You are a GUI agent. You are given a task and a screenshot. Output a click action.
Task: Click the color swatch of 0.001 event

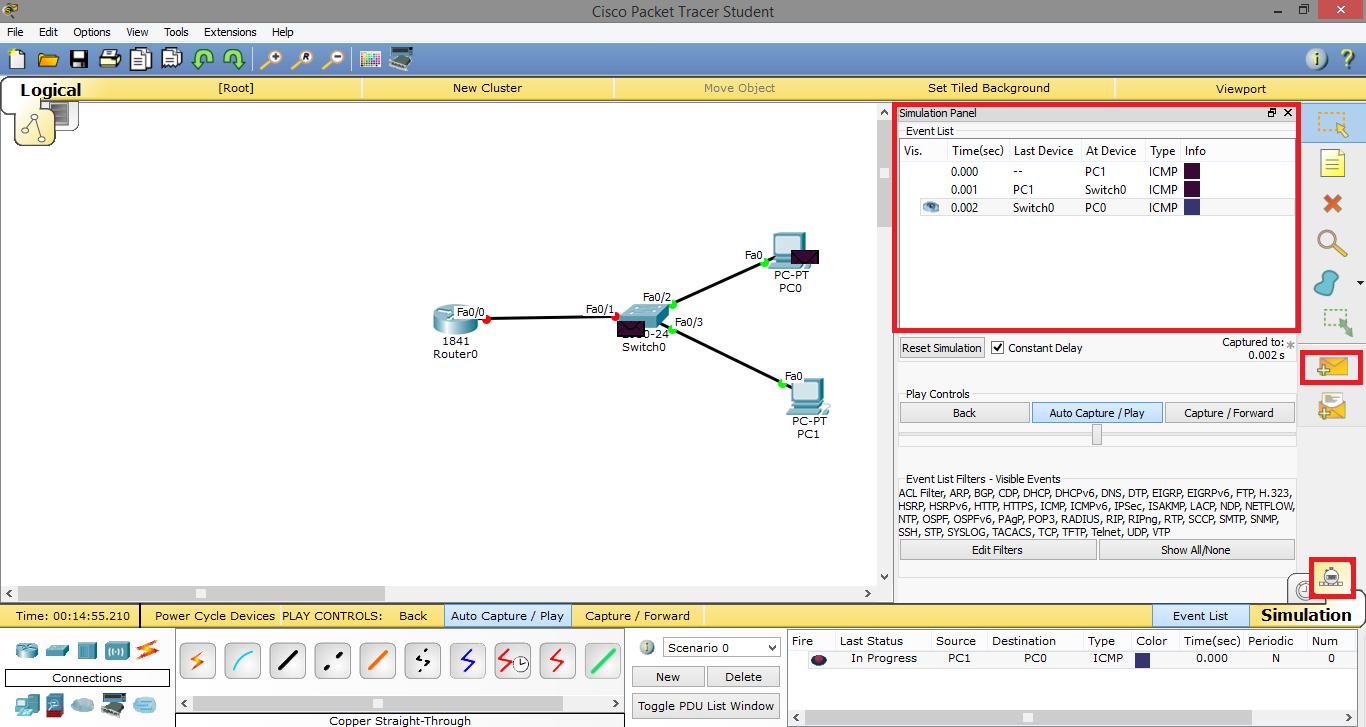[x=1192, y=189]
